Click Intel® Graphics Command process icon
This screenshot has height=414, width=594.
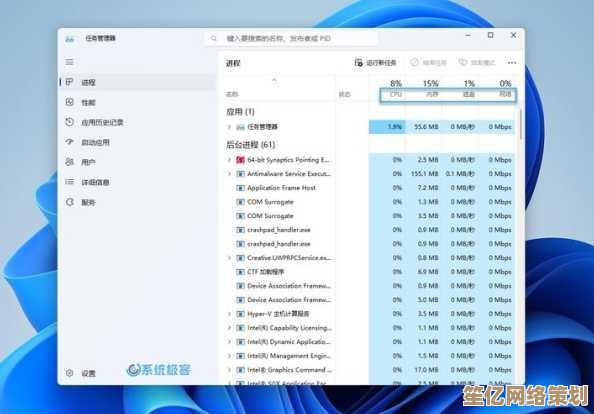tap(240, 370)
